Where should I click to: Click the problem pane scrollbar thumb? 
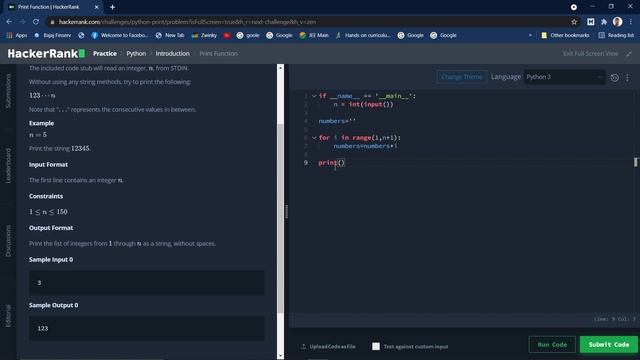(280, 219)
